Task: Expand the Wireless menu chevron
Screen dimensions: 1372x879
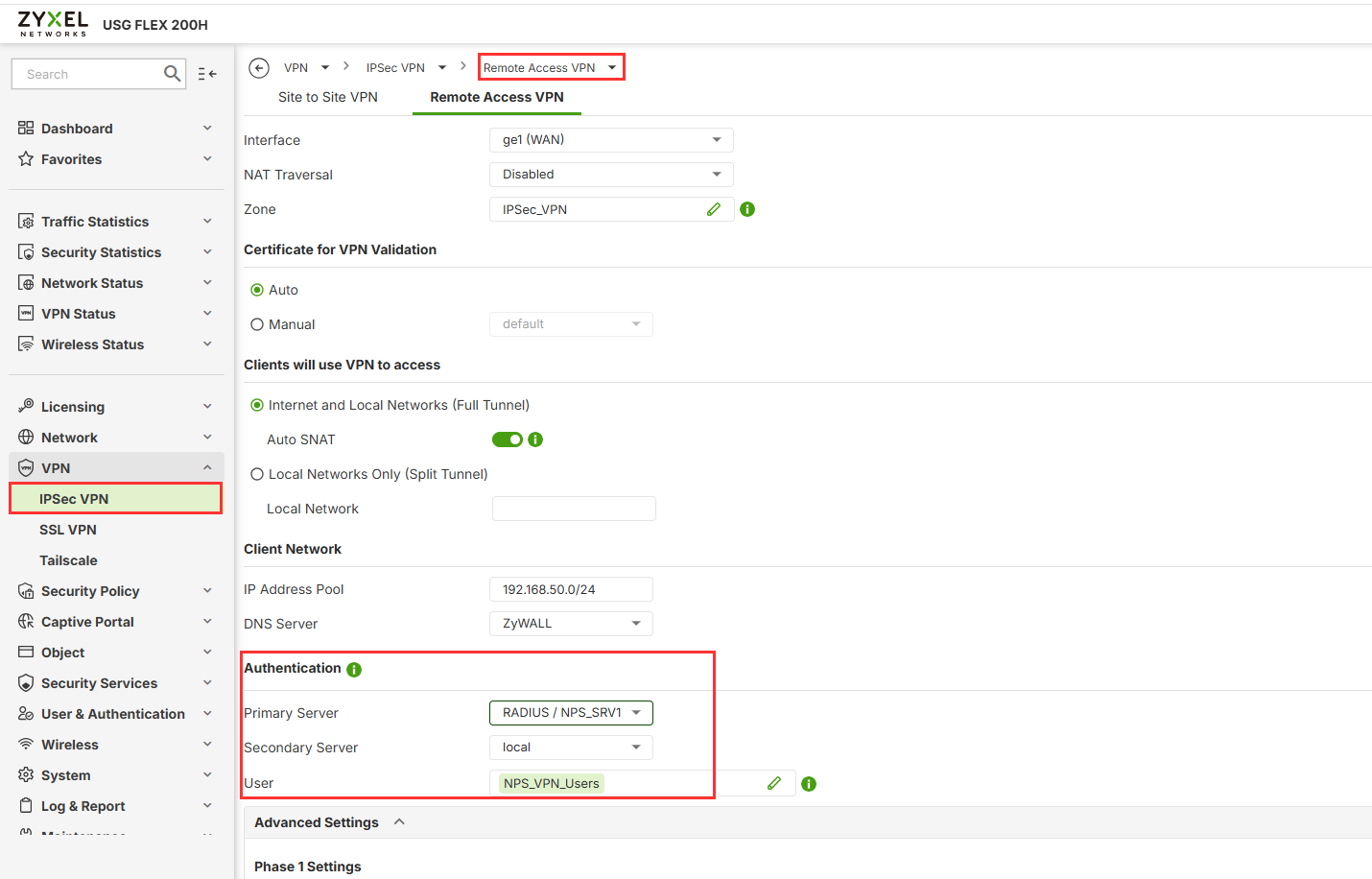Action: click(x=207, y=745)
